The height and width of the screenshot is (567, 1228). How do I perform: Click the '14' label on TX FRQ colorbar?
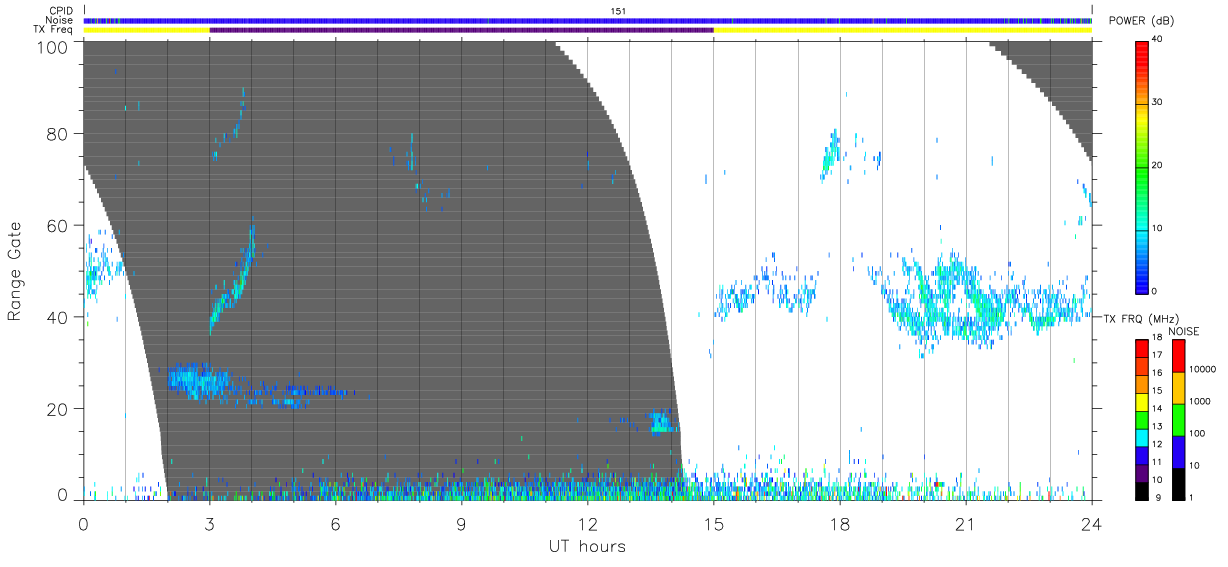[1157, 408]
